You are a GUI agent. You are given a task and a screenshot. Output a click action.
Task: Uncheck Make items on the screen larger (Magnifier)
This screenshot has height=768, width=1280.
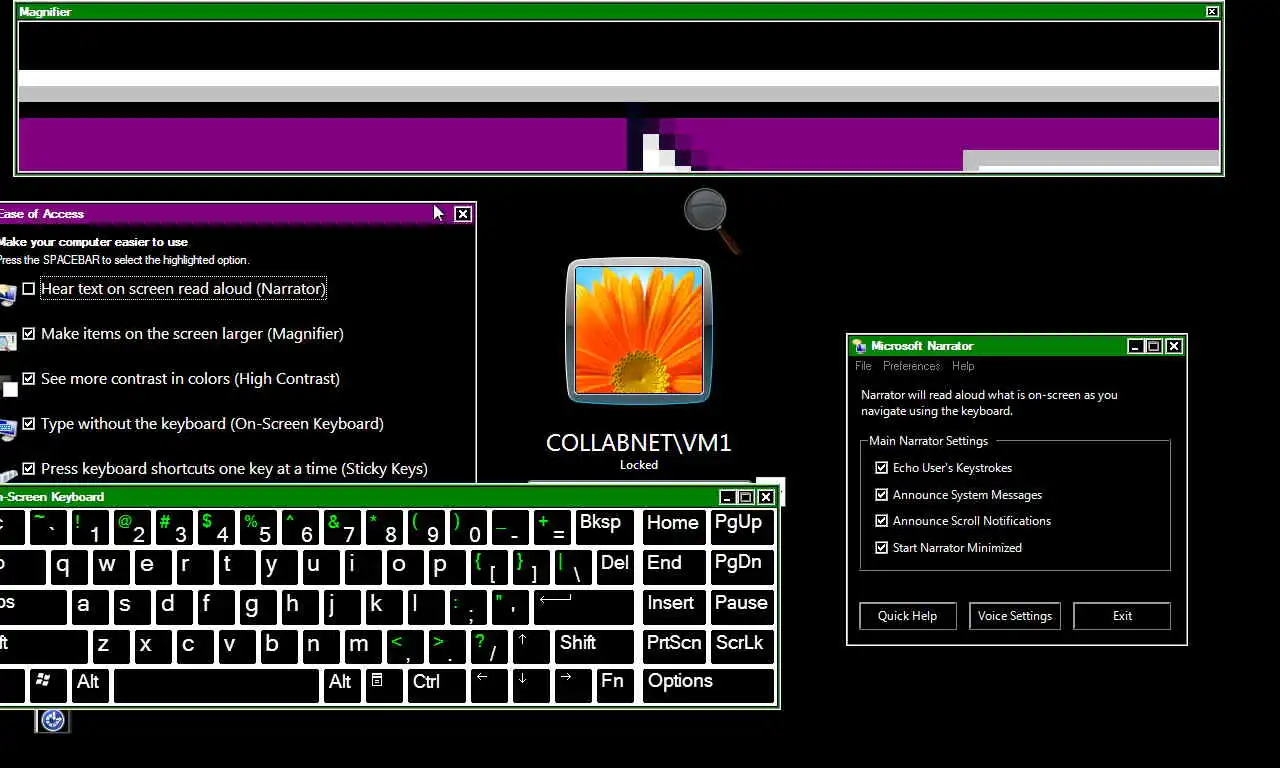(29, 334)
